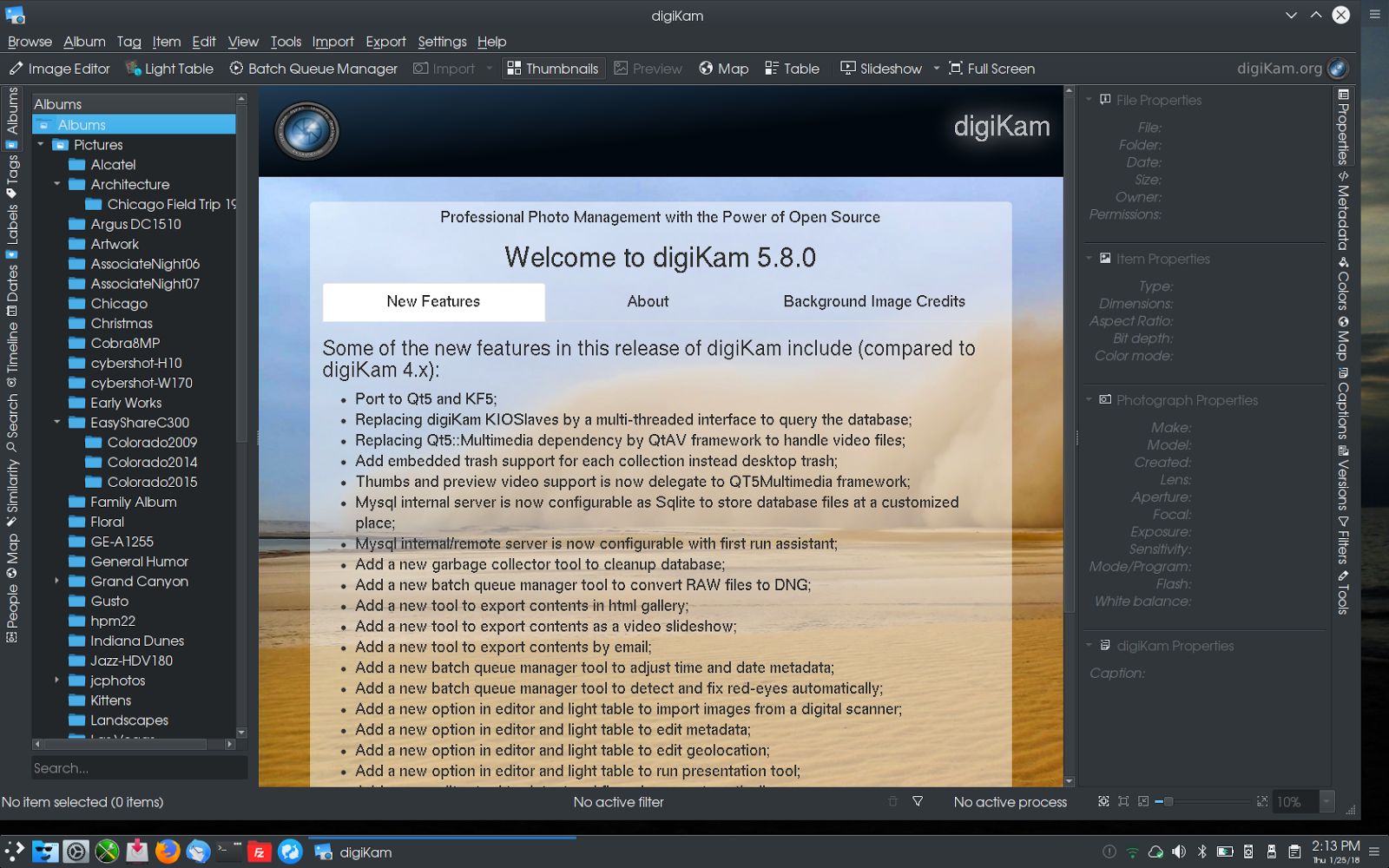This screenshot has width=1389, height=868.
Task: Collapse the File Properties section
Action: [1089, 100]
